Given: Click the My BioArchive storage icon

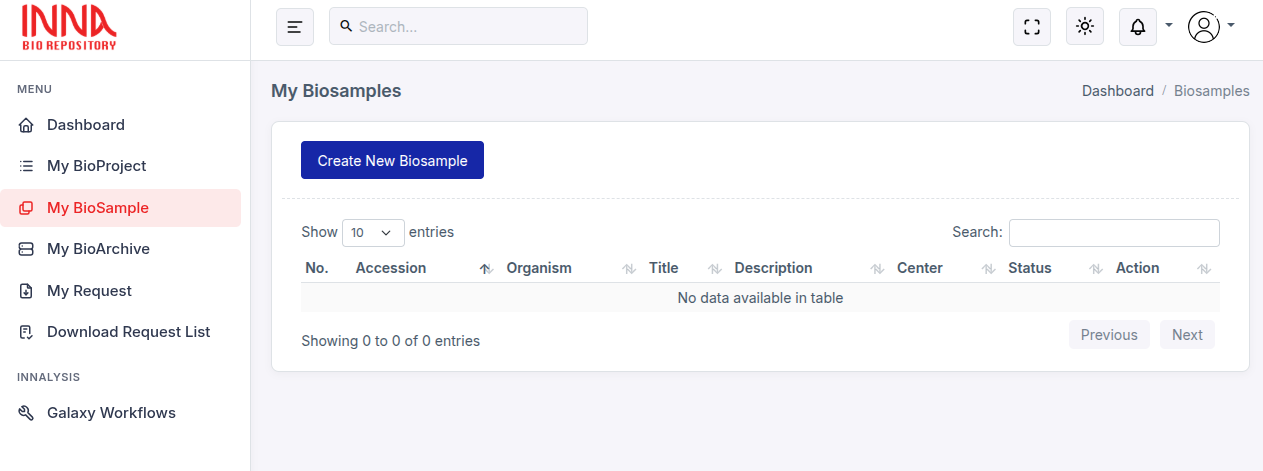Looking at the screenshot, I should [x=27, y=249].
